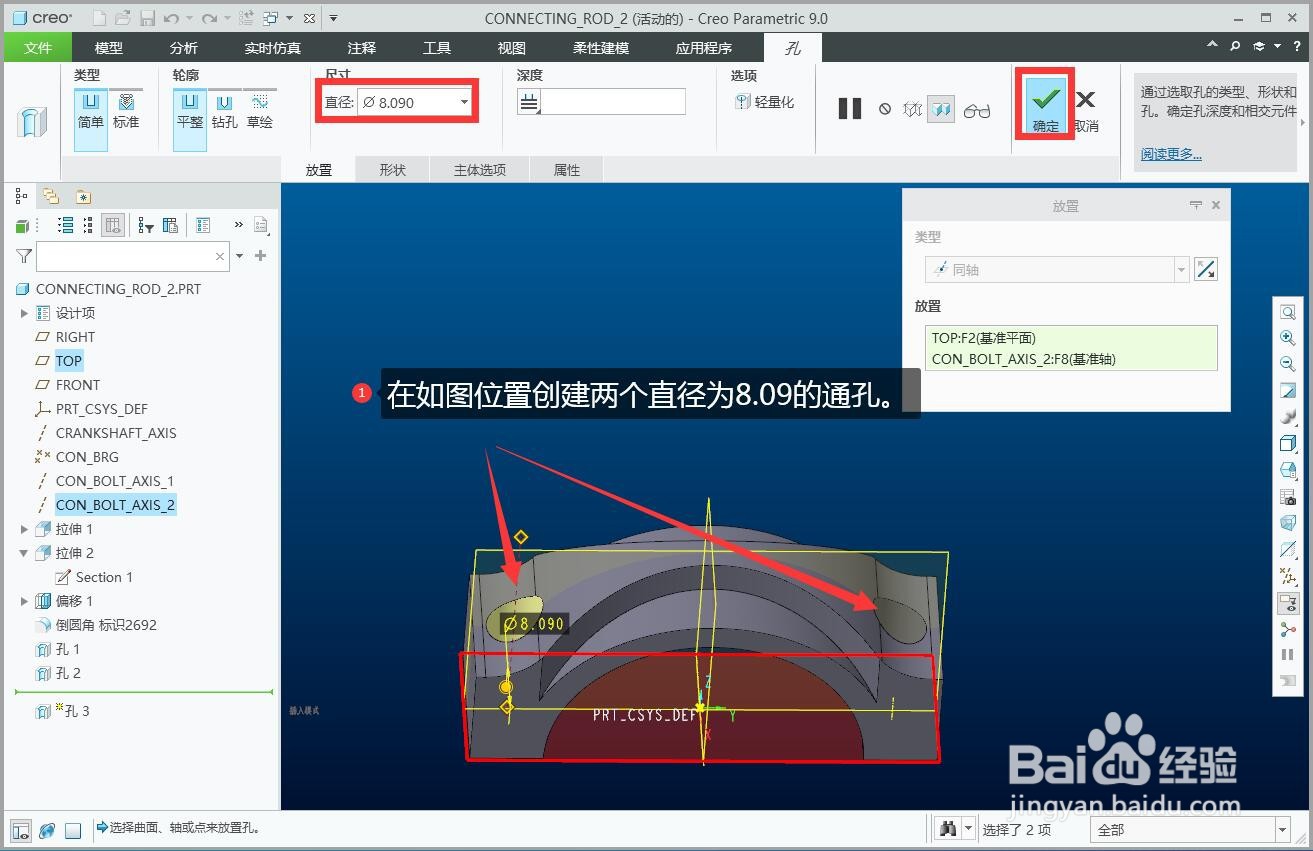Select CON_BOLT_AXIS_1 in the model tree

click(x=115, y=481)
